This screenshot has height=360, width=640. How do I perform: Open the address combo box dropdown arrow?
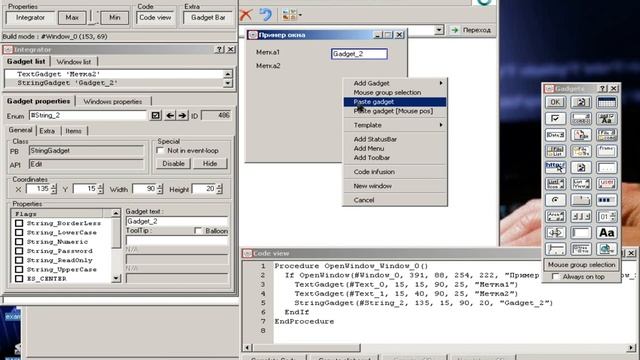[x=439, y=30]
